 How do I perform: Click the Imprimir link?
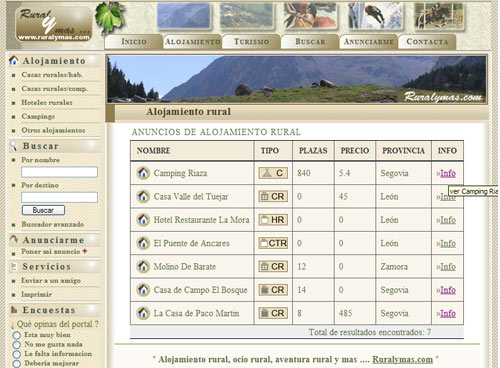[x=37, y=295]
